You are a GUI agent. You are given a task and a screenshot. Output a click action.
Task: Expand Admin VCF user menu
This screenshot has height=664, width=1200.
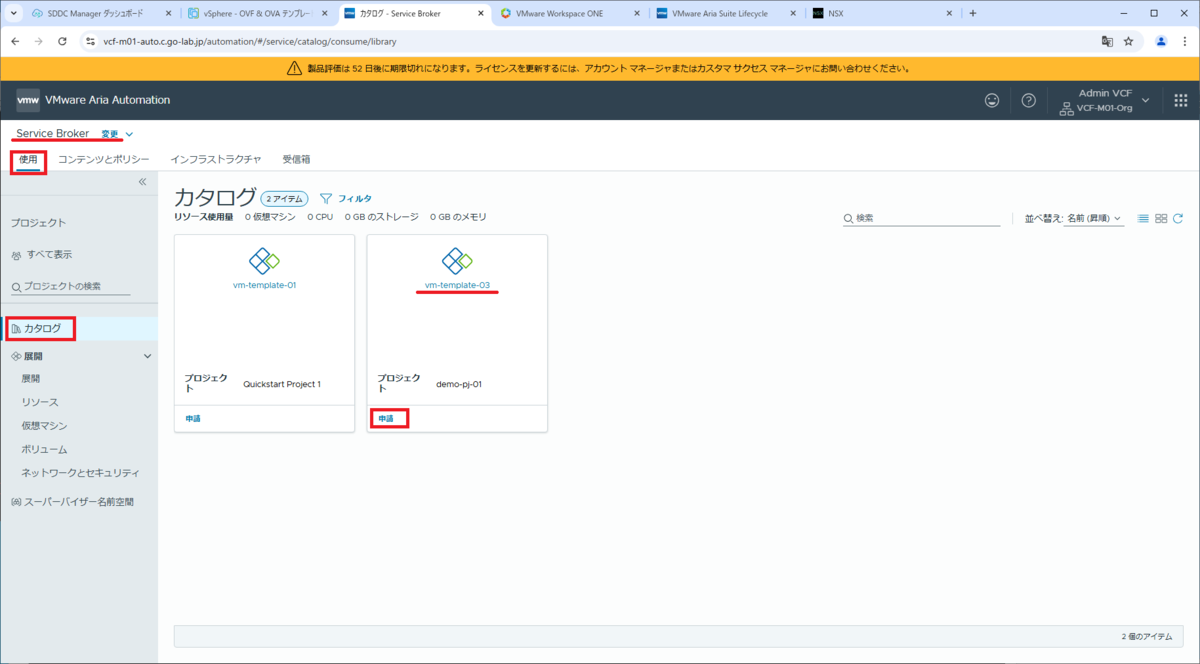[x=1145, y=100]
